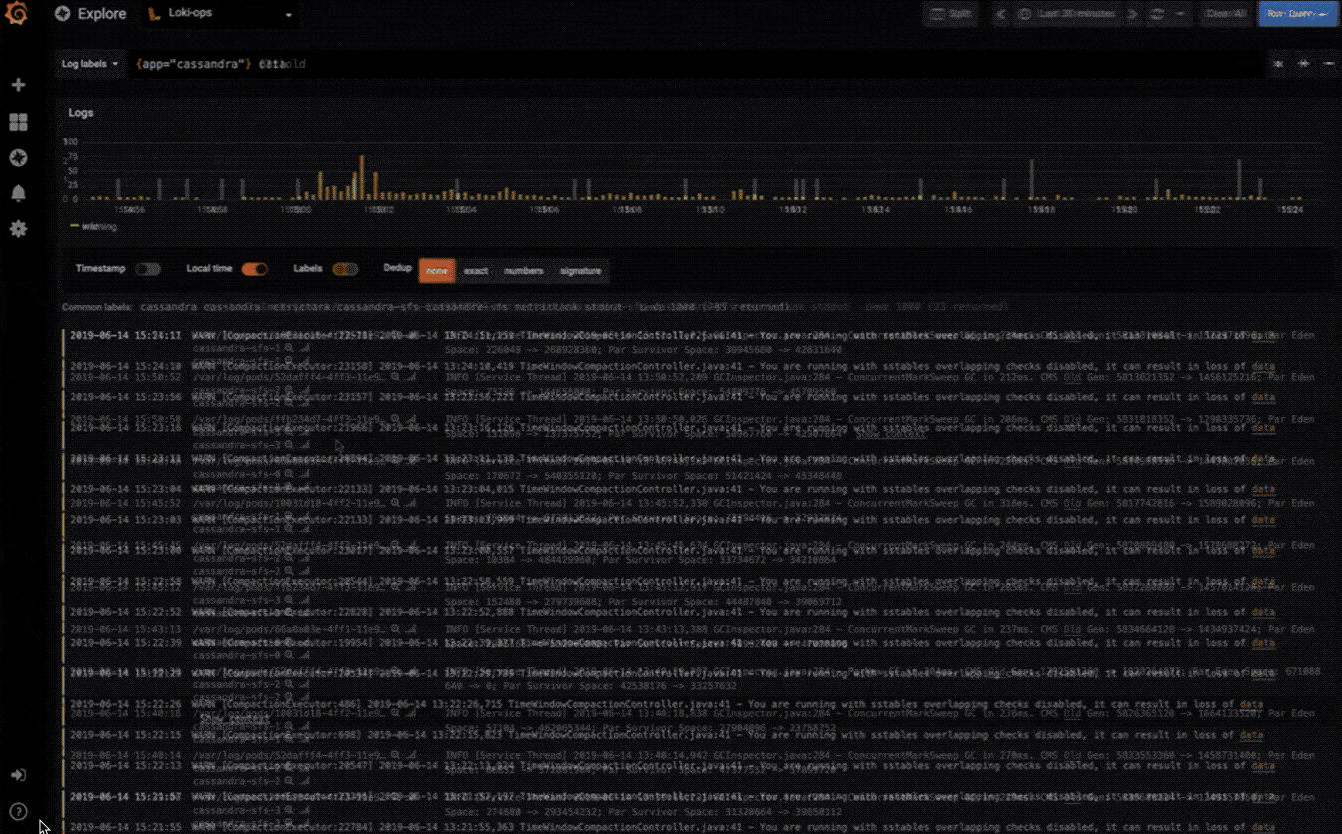Click the Run Query button
The image size is (1342, 834).
[x=1298, y=14]
